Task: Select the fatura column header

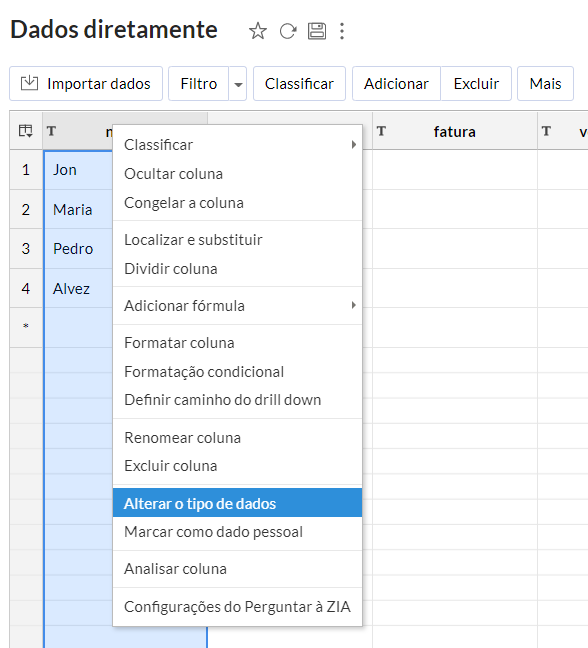Action: pos(455,131)
